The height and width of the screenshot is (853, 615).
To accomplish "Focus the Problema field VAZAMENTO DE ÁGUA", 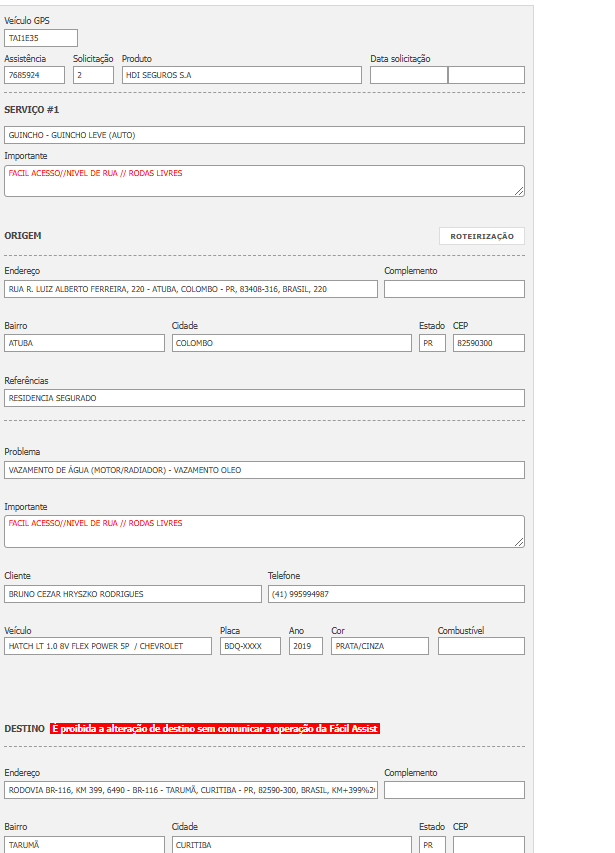I will 264,470.
